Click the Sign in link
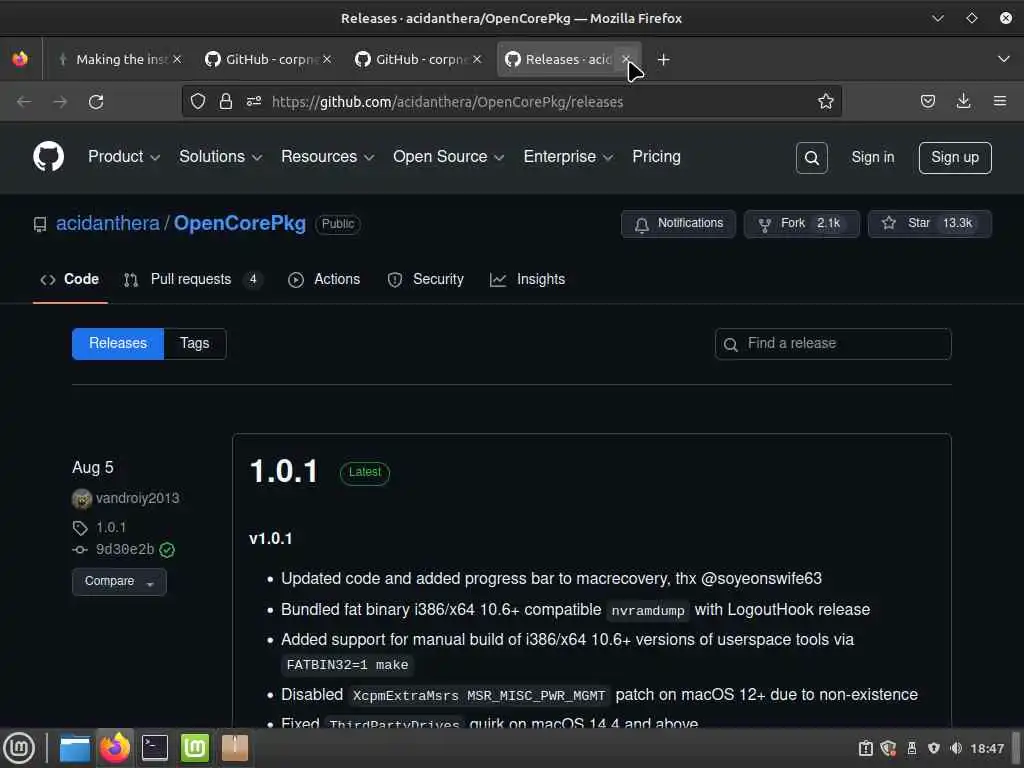This screenshot has width=1024, height=768. pyautogui.click(x=872, y=157)
